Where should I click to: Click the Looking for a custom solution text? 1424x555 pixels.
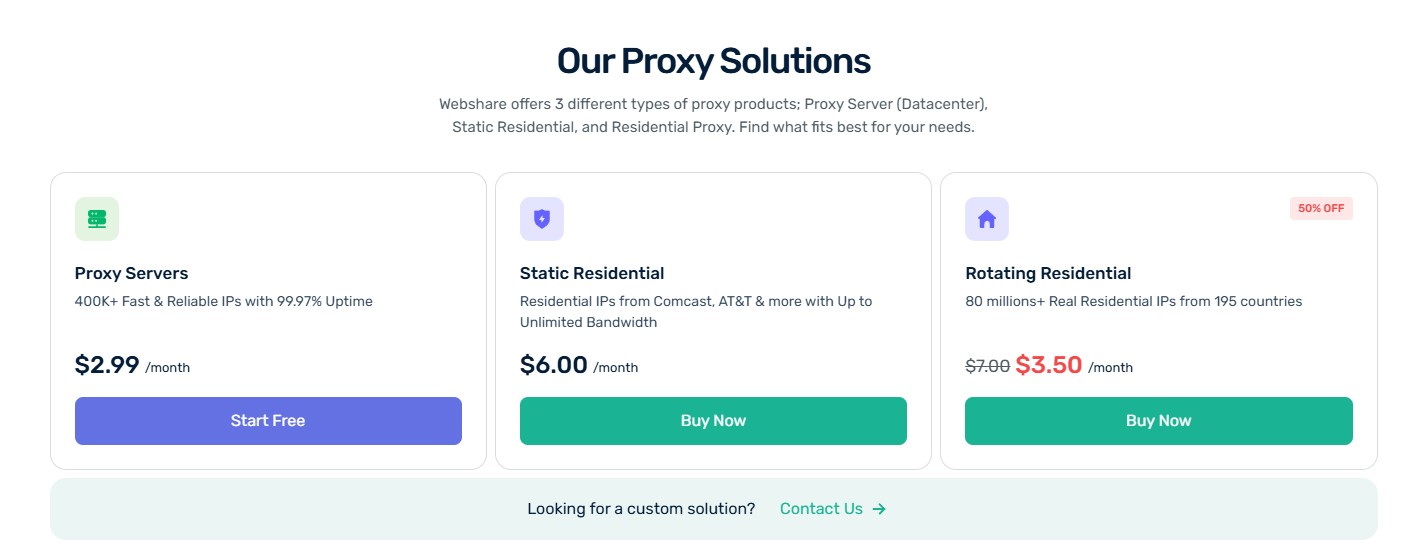(641, 509)
